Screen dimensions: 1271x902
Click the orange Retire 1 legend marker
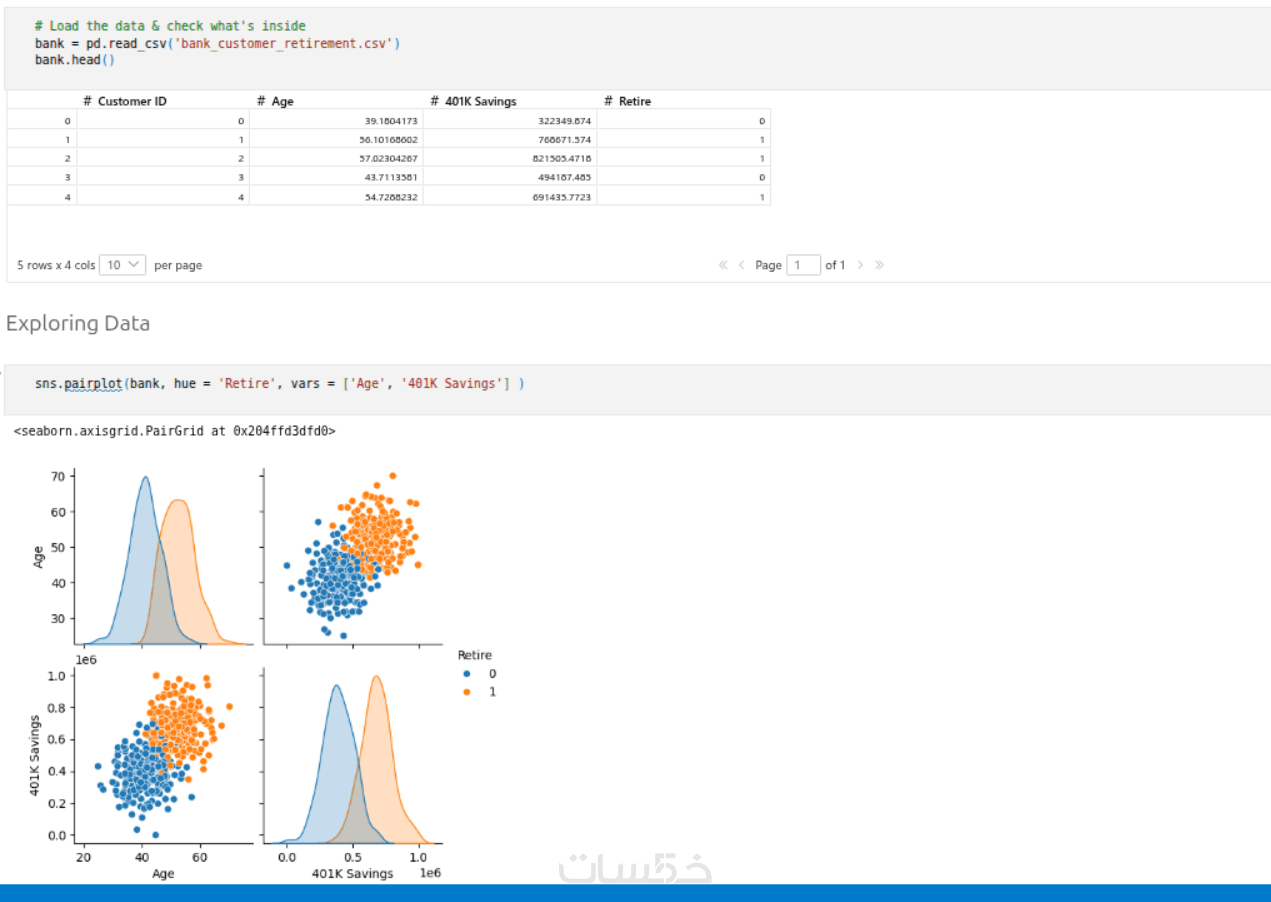[465, 692]
